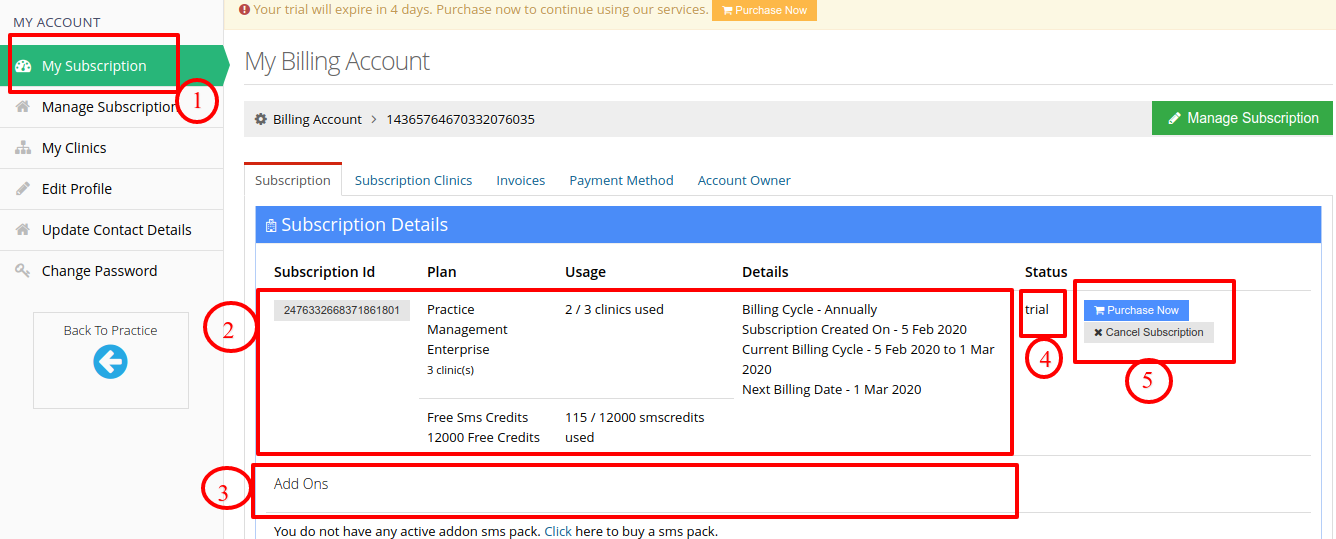Click the Edit Profile pencil icon

[23, 189]
